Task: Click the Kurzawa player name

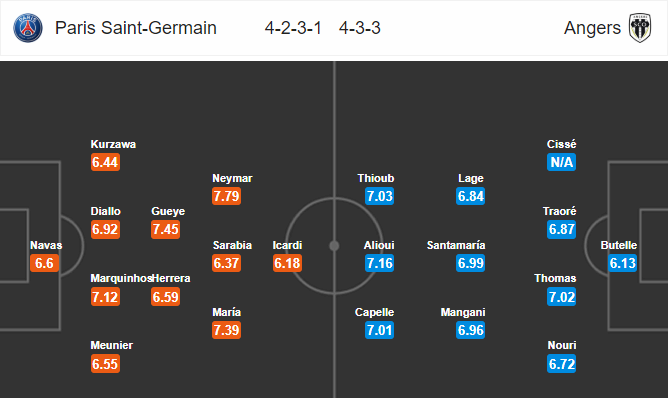Action: (x=113, y=144)
